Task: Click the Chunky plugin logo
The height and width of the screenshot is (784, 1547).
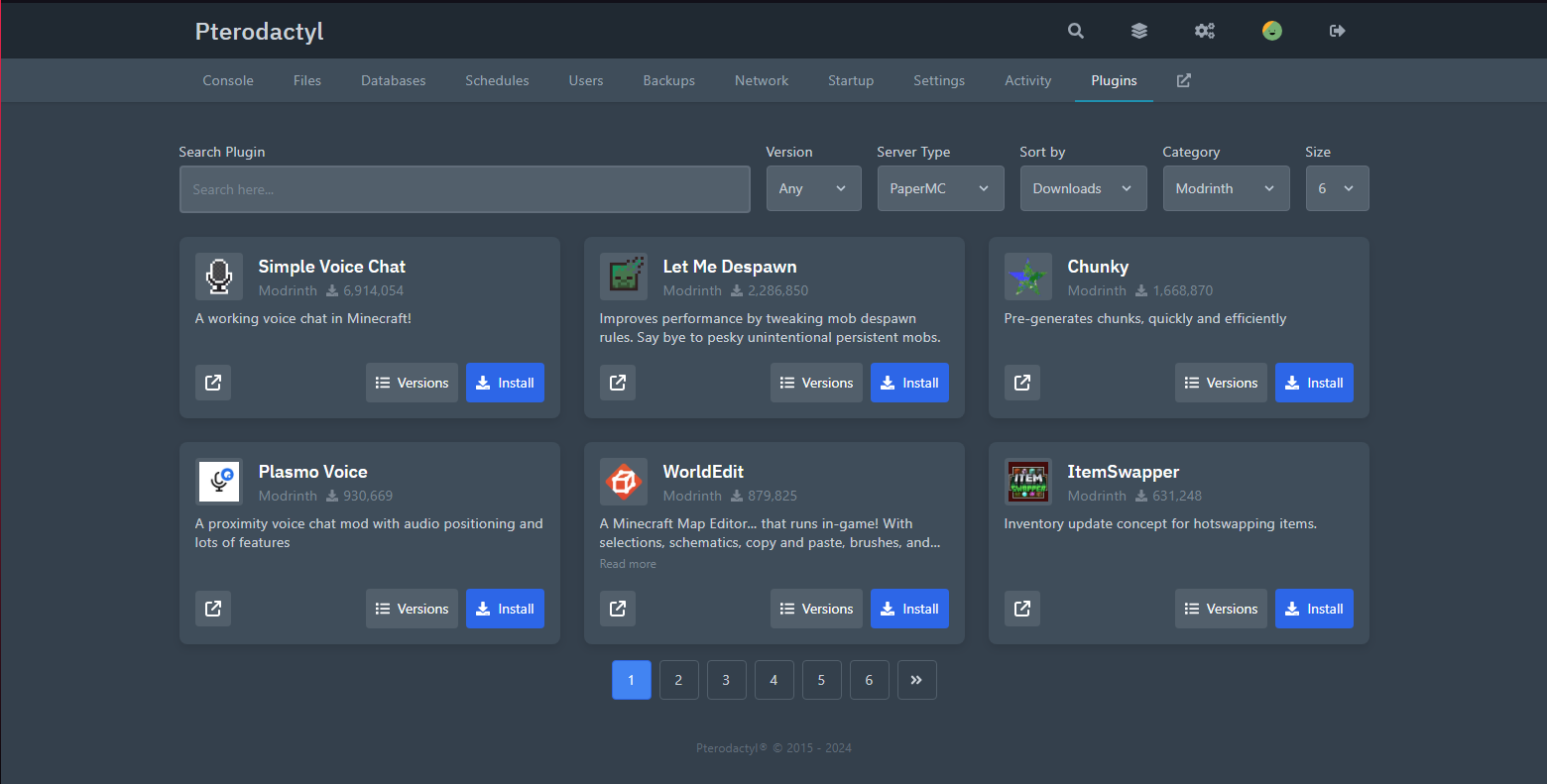Action: tap(1027, 277)
